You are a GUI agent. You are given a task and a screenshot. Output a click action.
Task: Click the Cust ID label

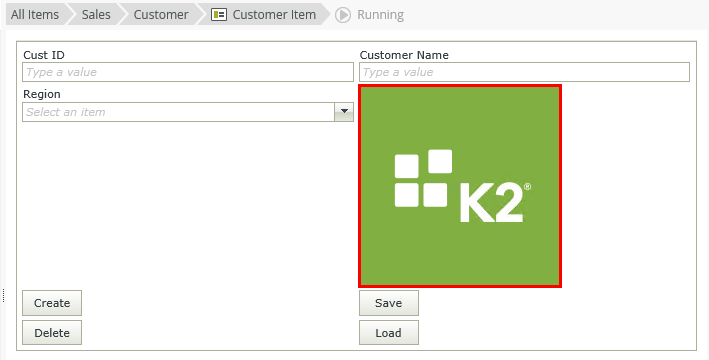point(44,55)
